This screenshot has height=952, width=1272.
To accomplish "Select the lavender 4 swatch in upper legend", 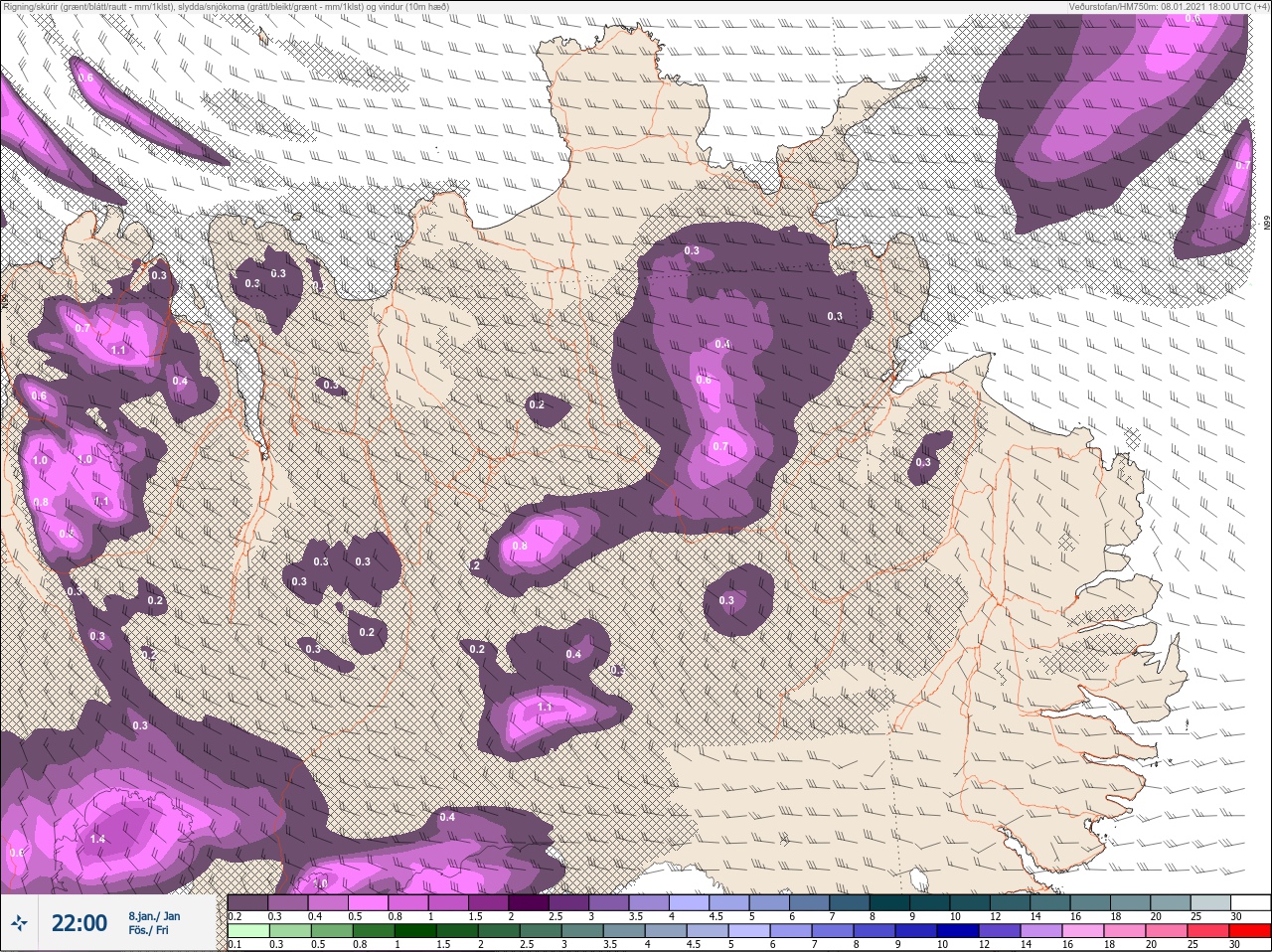I will 689,902.
